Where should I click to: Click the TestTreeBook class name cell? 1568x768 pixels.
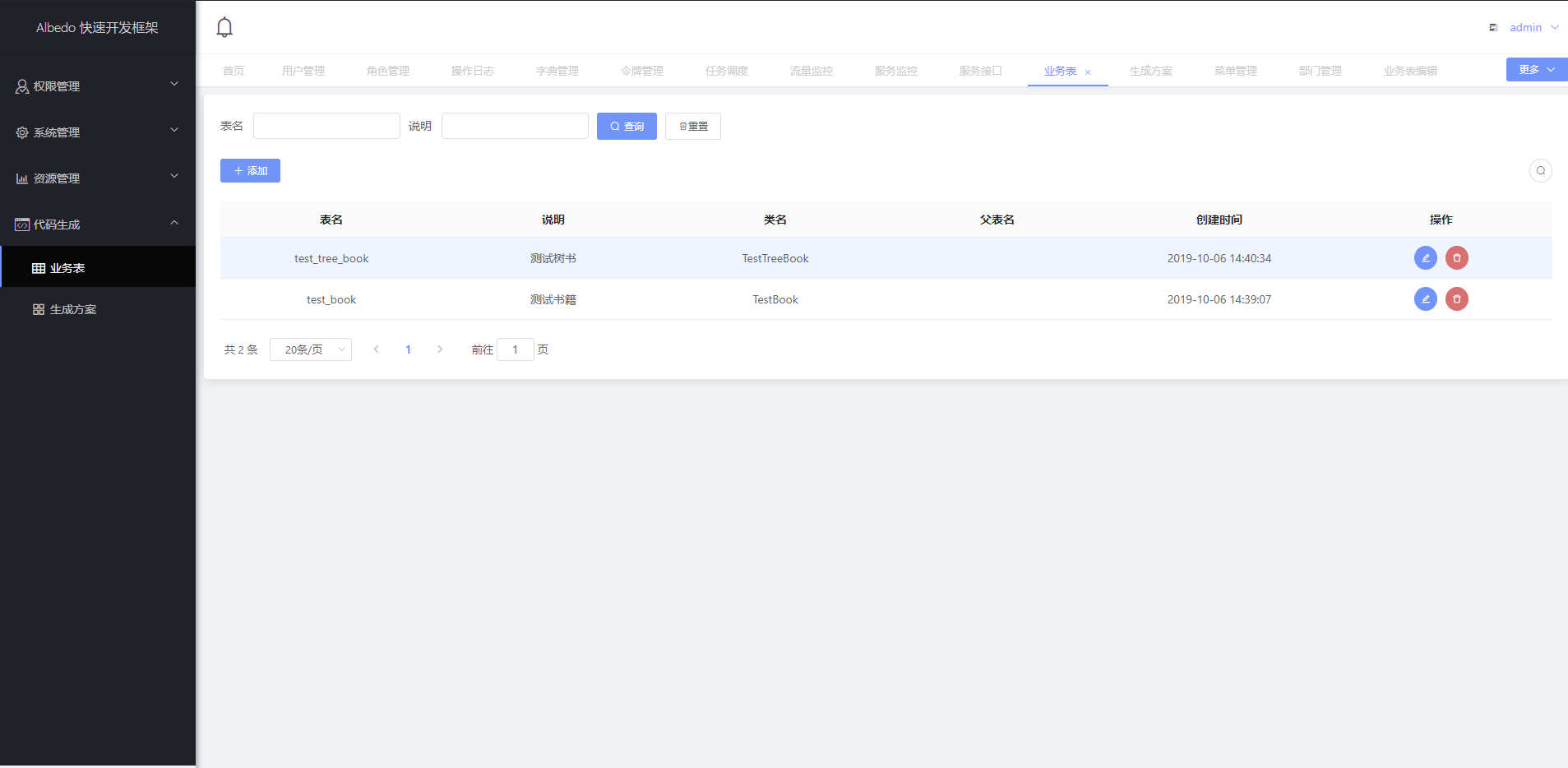pyautogui.click(x=775, y=258)
